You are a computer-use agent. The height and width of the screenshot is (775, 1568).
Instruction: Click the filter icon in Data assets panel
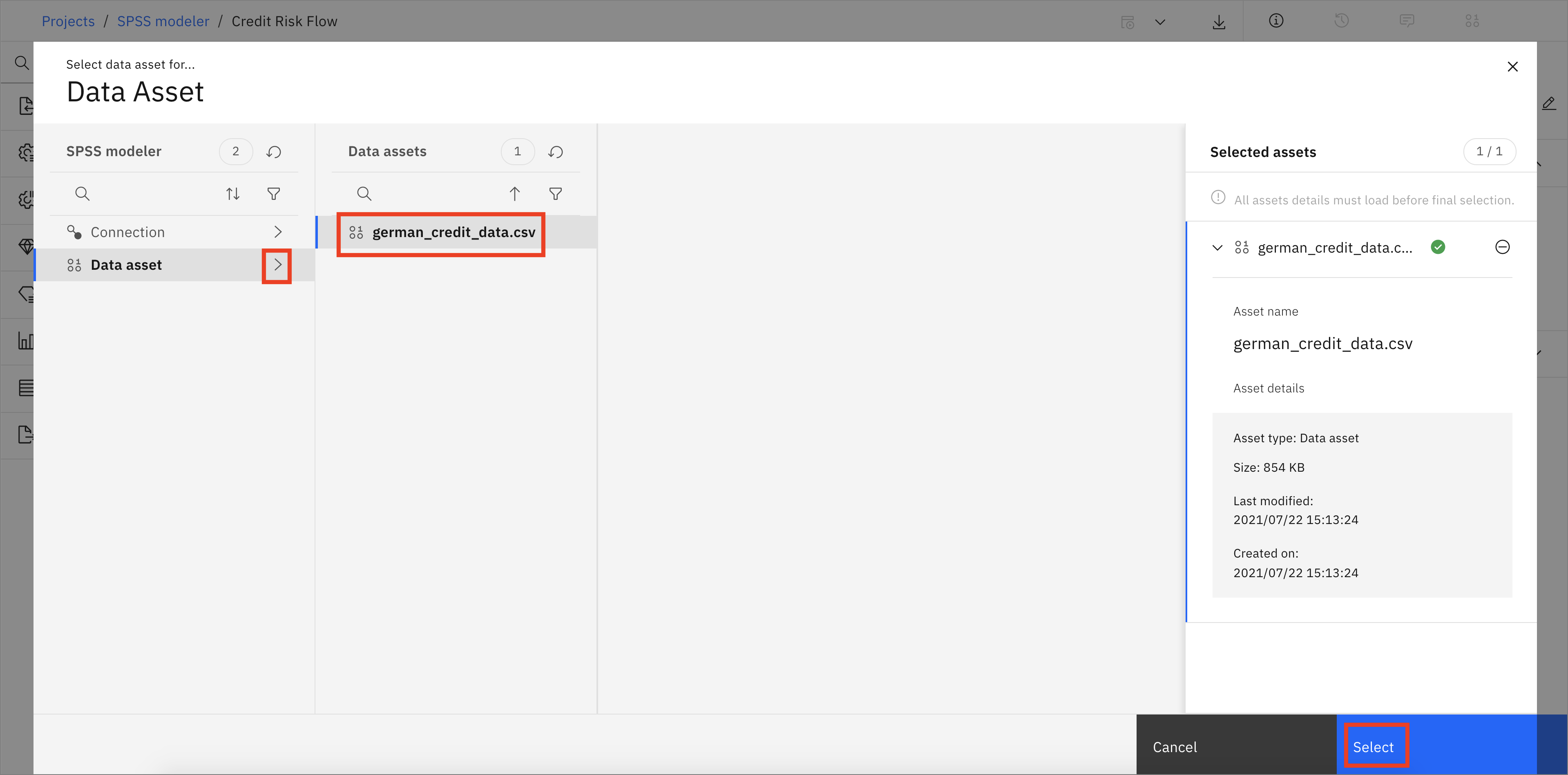tap(557, 194)
